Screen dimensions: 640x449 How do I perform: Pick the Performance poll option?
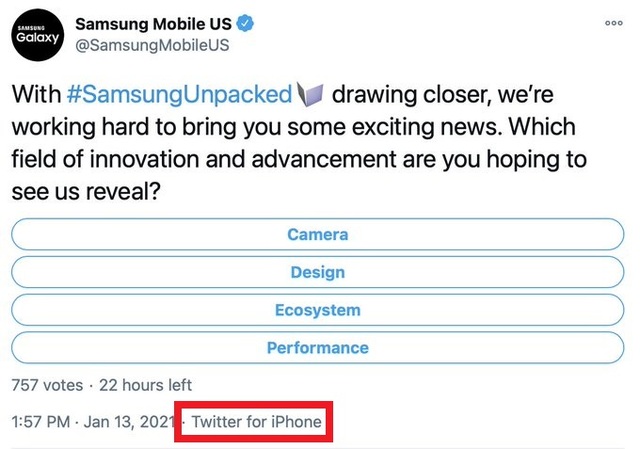click(318, 348)
